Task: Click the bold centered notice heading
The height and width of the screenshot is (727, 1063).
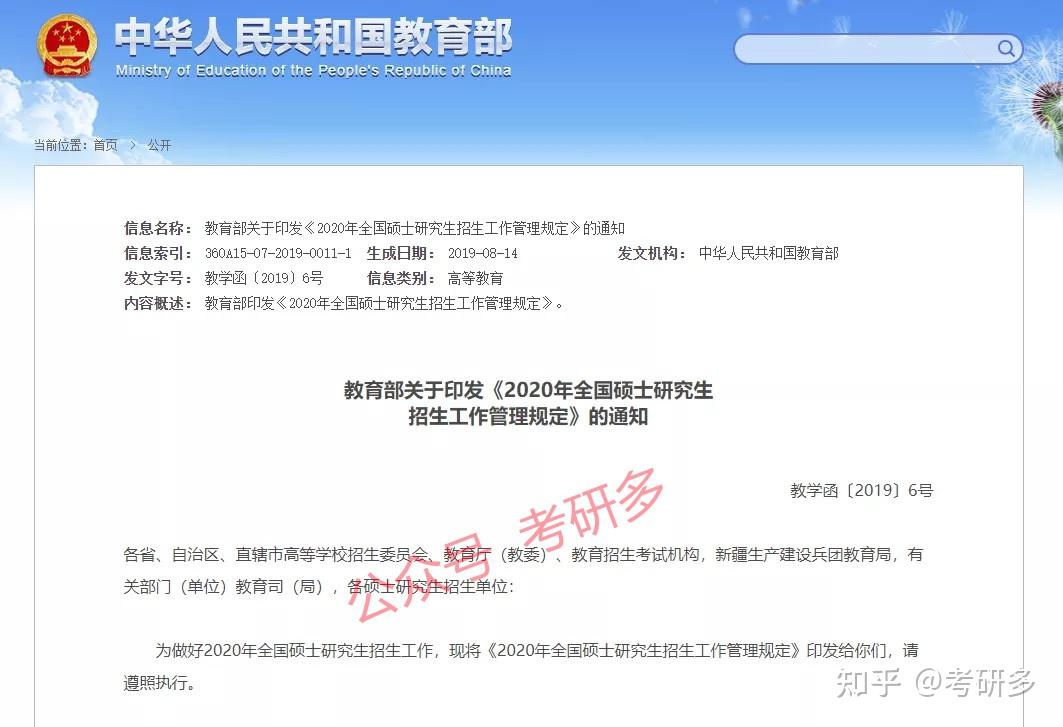Action: [528, 403]
